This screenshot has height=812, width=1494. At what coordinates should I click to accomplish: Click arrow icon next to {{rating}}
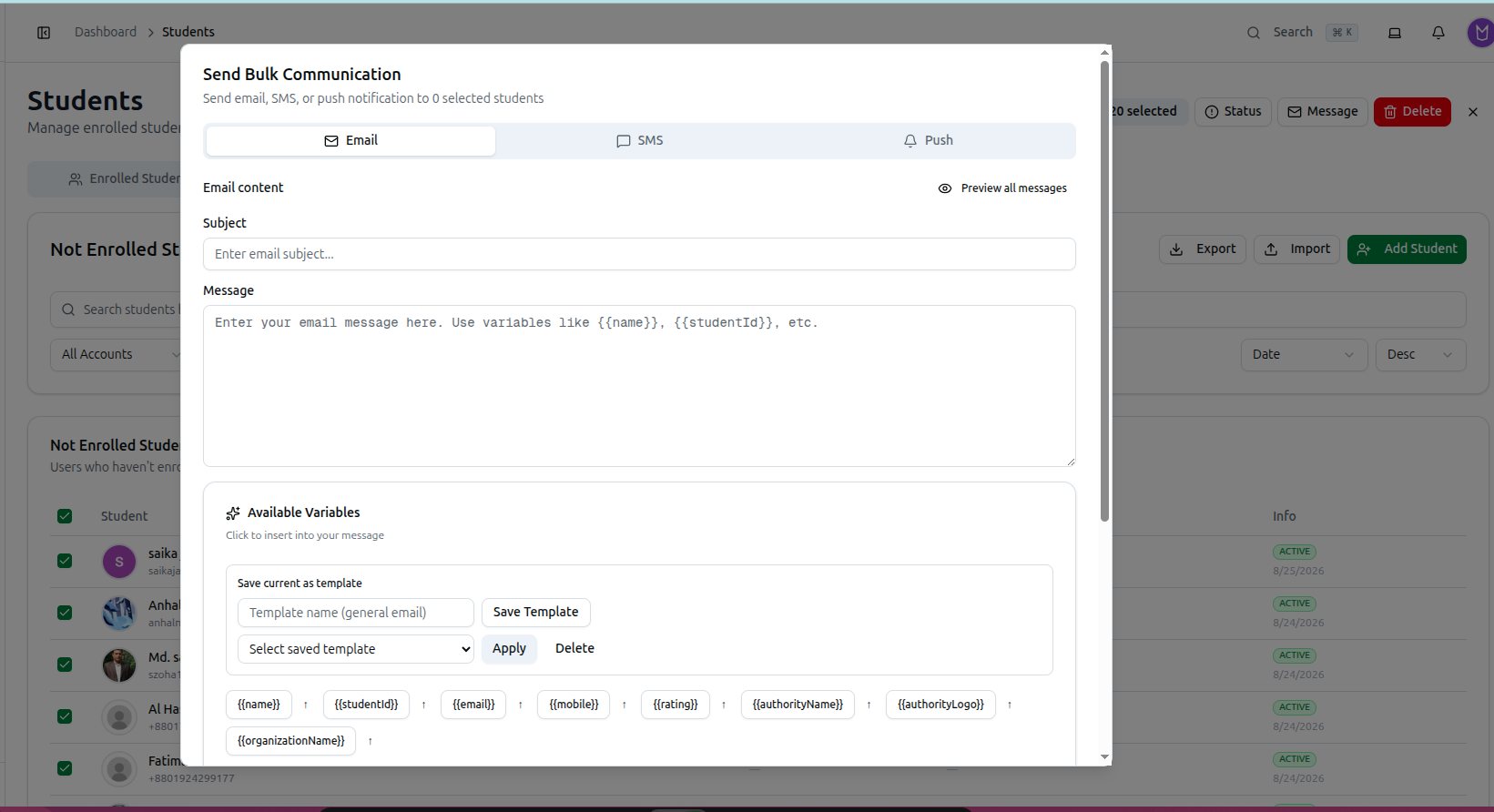[724, 705]
